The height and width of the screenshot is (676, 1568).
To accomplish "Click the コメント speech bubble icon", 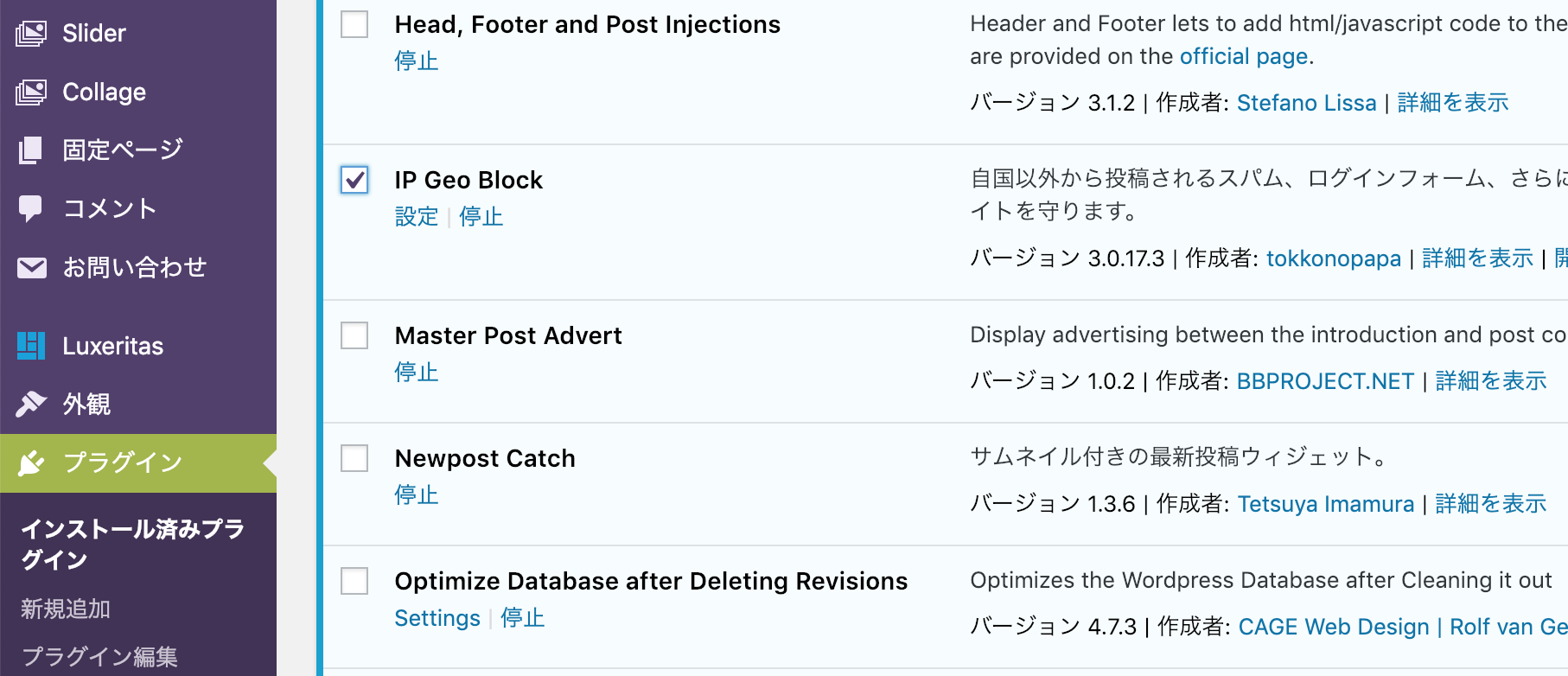I will click(31, 208).
